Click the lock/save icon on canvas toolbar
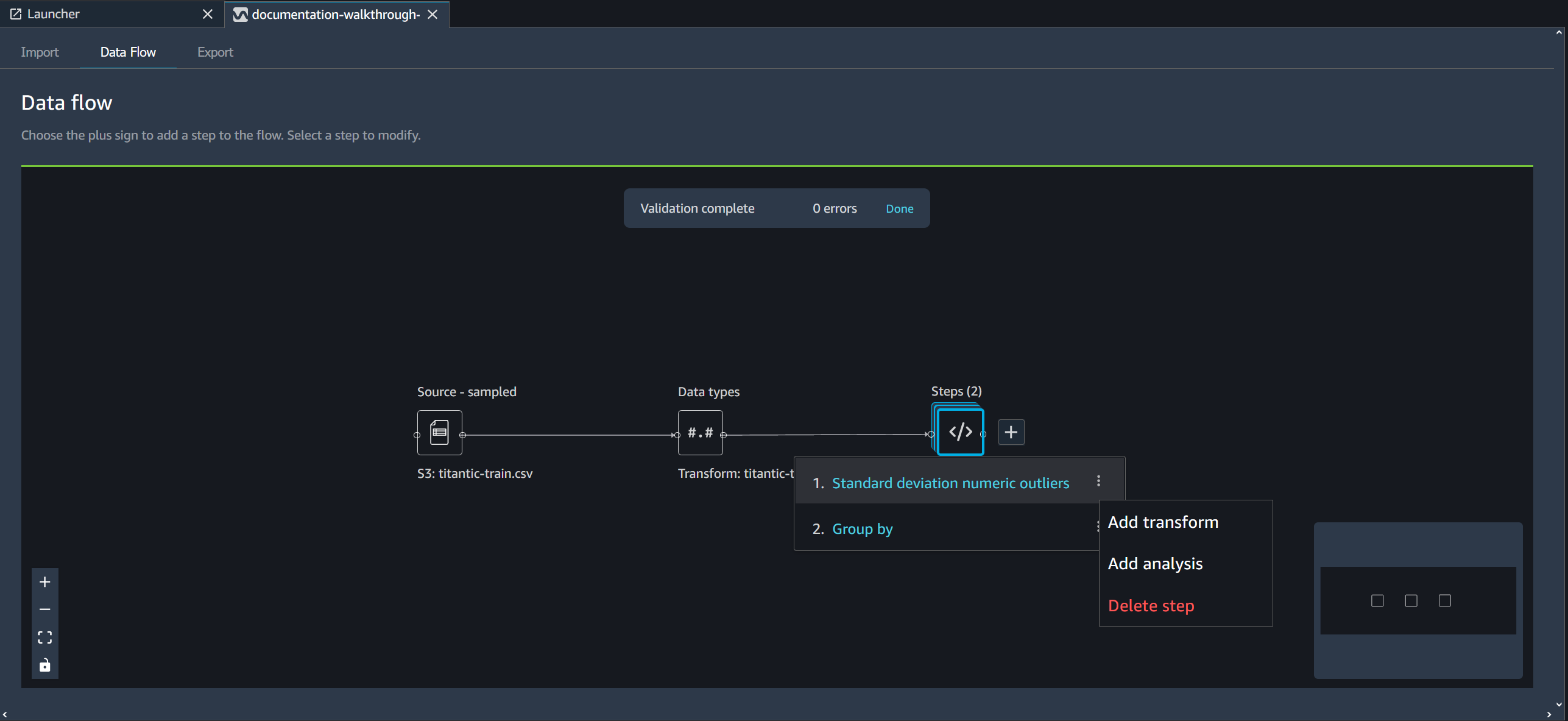 pyautogui.click(x=44, y=666)
